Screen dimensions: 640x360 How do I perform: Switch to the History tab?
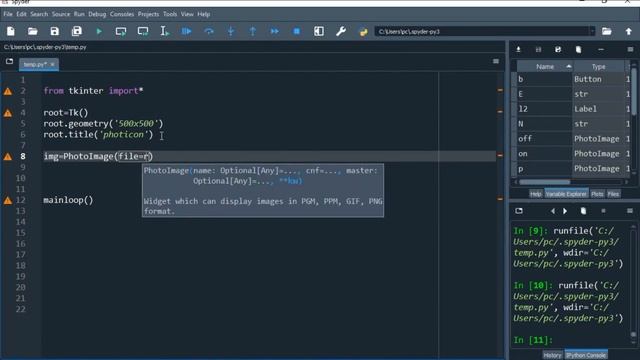click(552, 356)
